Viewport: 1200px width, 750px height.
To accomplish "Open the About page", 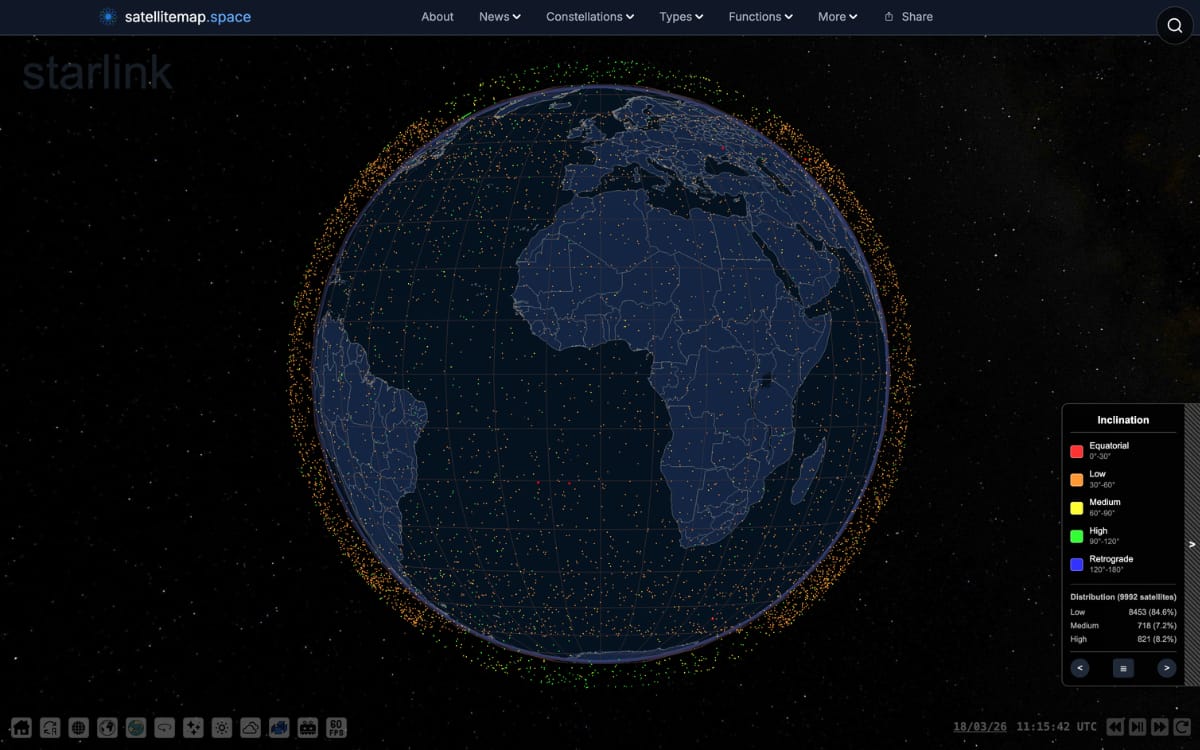I will click(437, 17).
